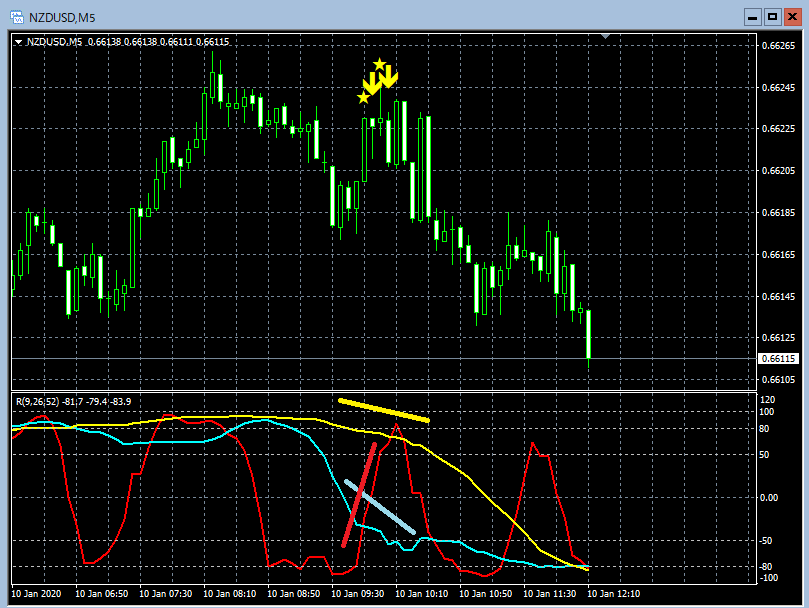Screen dimensions: 809x608
Task: Click the 0.66225 price scale label
Action: pyautogui.click(x=779, y=129)
